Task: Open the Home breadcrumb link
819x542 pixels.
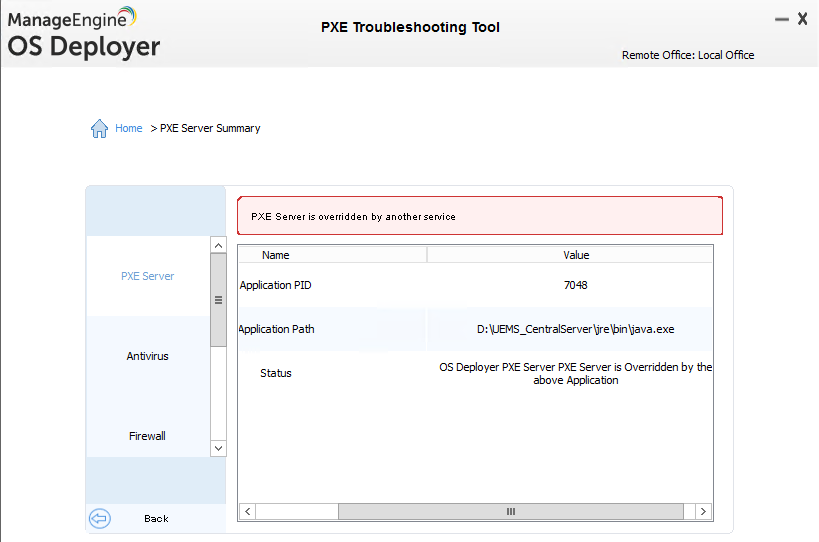Action: [128, 128]
